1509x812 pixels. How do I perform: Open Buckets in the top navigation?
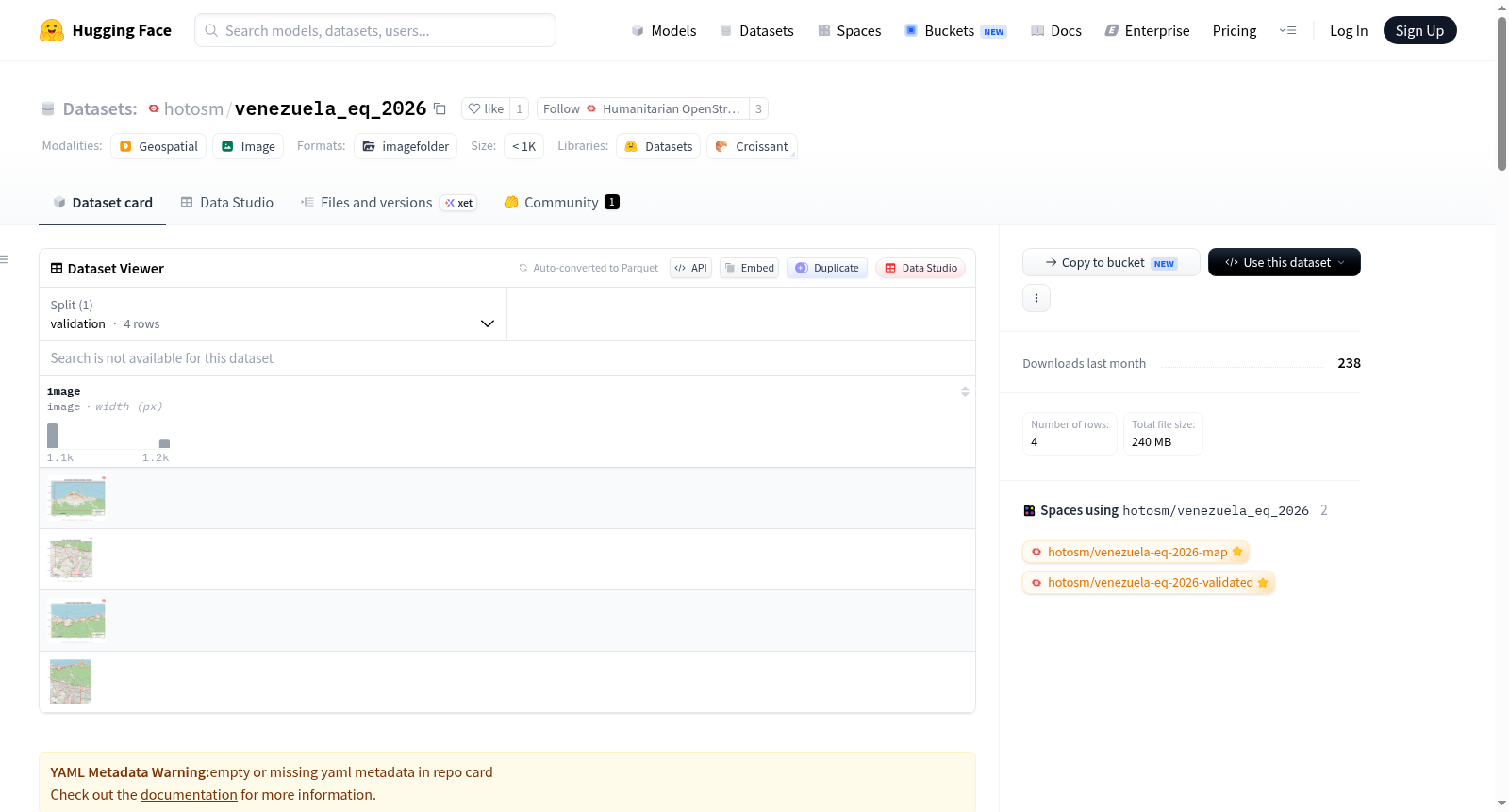coord(955,30)
